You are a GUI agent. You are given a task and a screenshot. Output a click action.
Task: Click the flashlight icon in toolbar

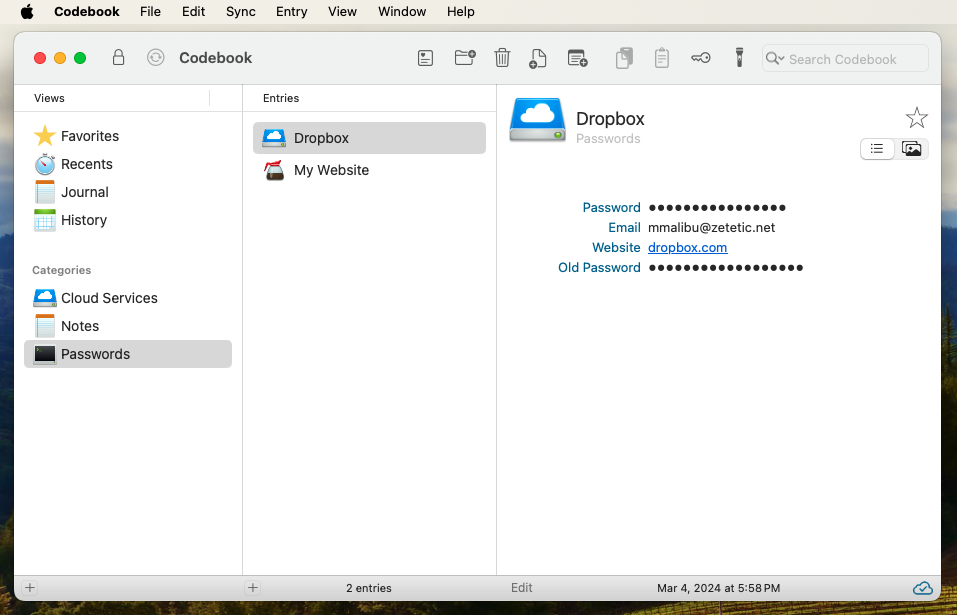tap(739, 57)
